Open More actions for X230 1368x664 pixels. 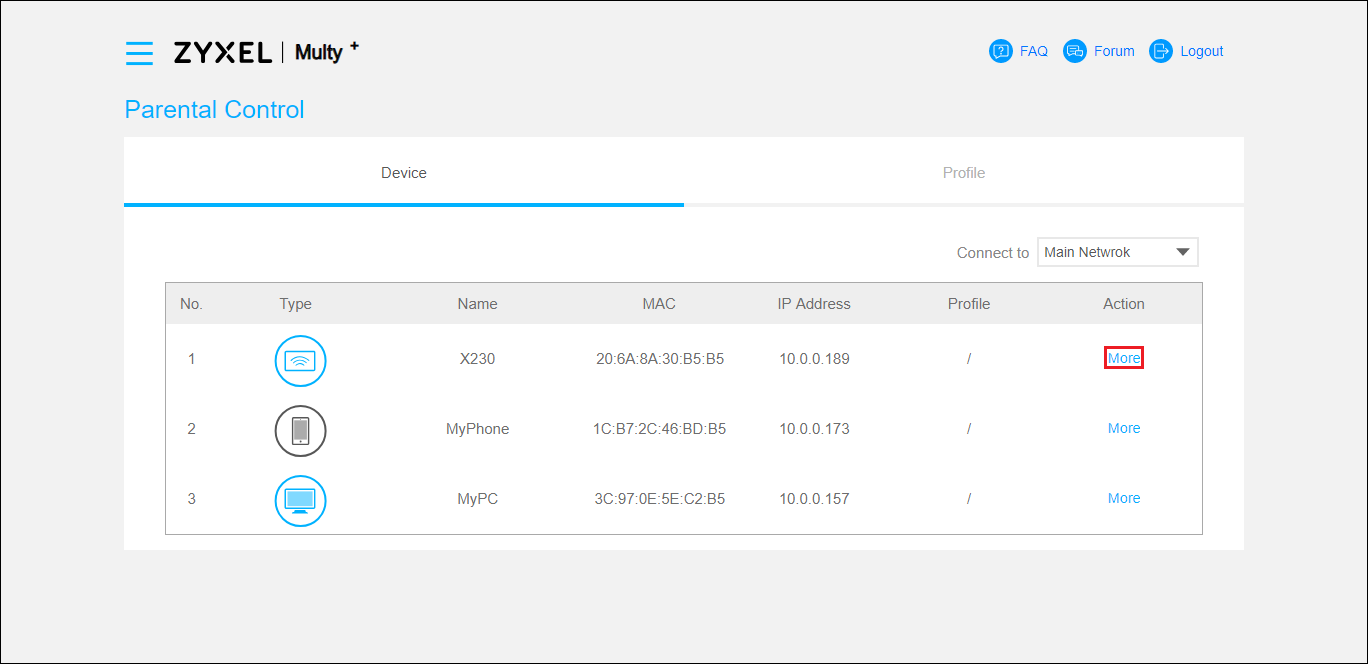pyautogui.click(x=1124, y=358)
